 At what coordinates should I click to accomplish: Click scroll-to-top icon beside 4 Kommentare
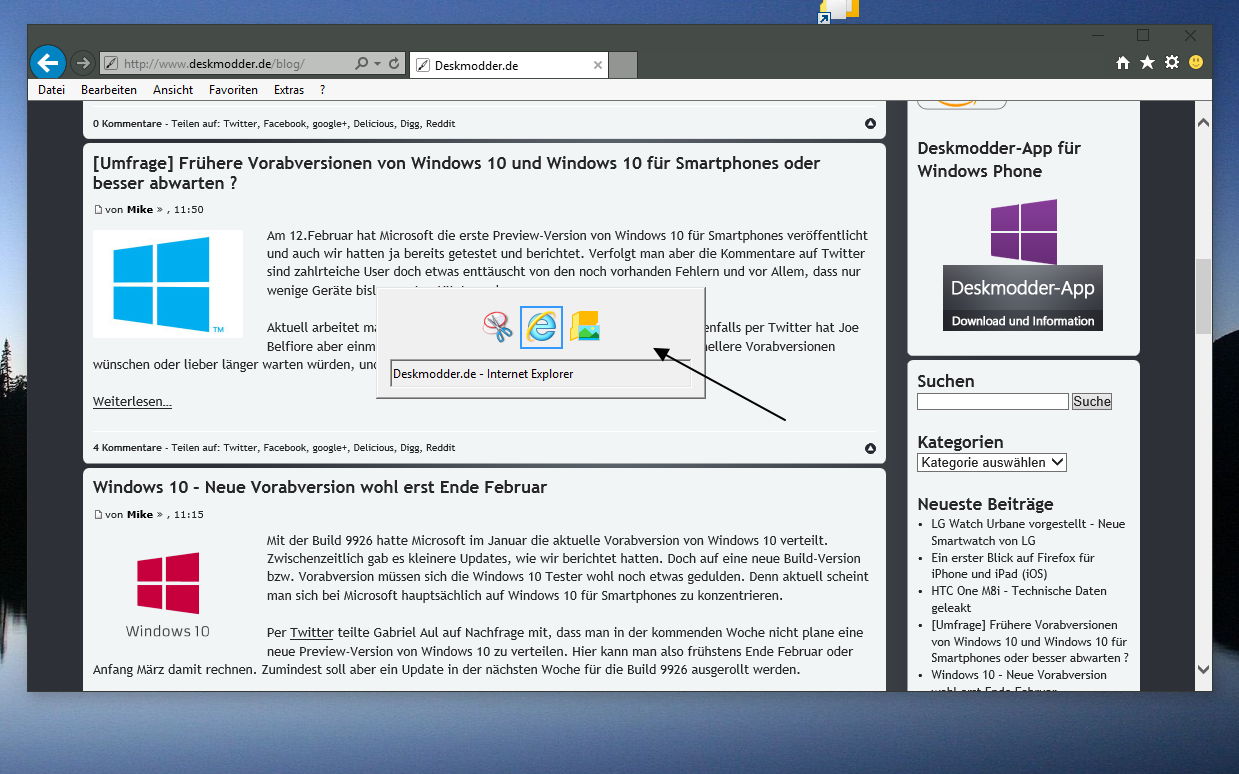point(870,449)
